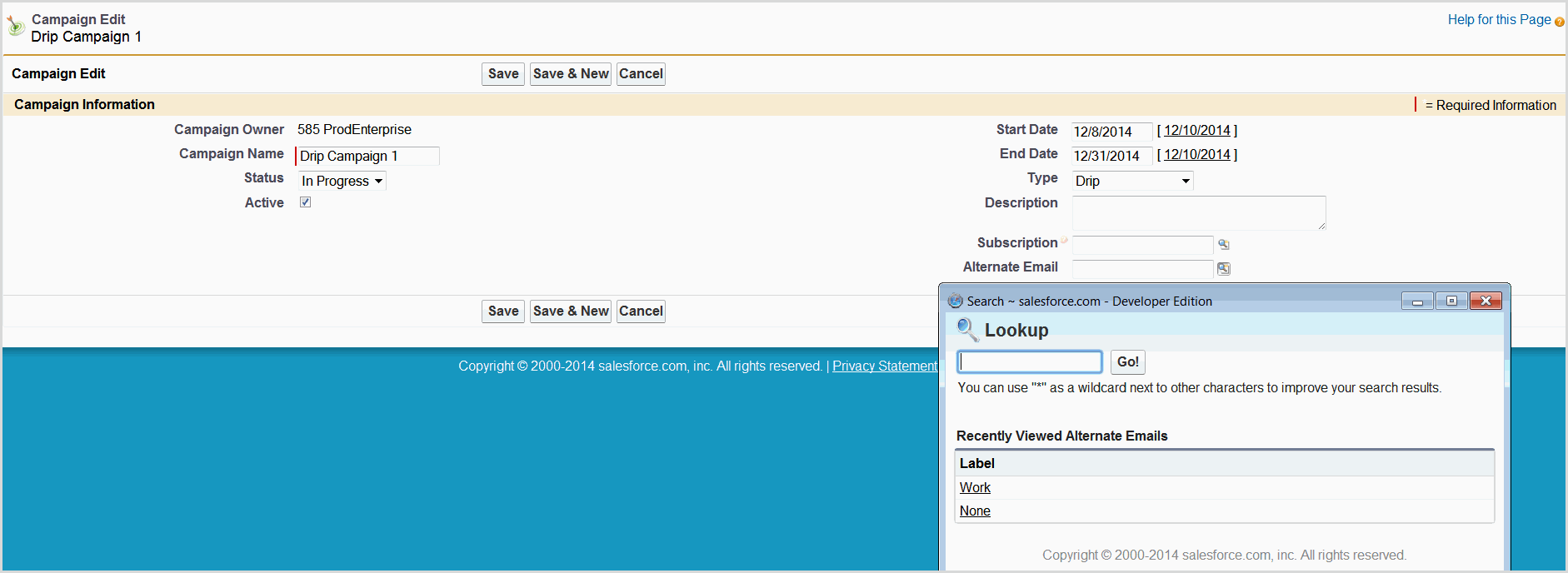Close the Lookup search popup window
Screen dimensions: 1568x573
point(1486,301)
